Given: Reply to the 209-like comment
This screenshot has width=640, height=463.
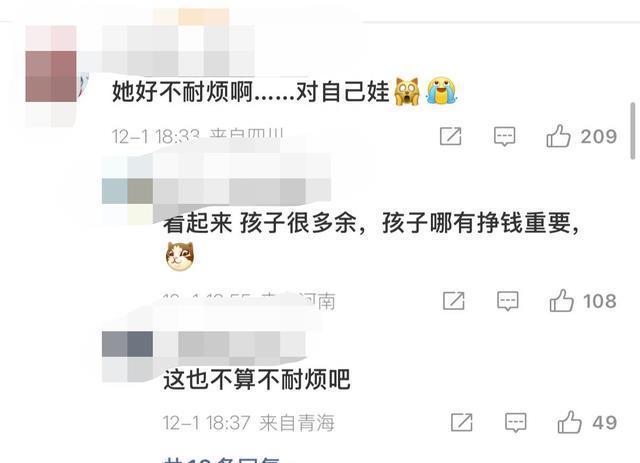Looking at the screenshot, I should point(504,136).
